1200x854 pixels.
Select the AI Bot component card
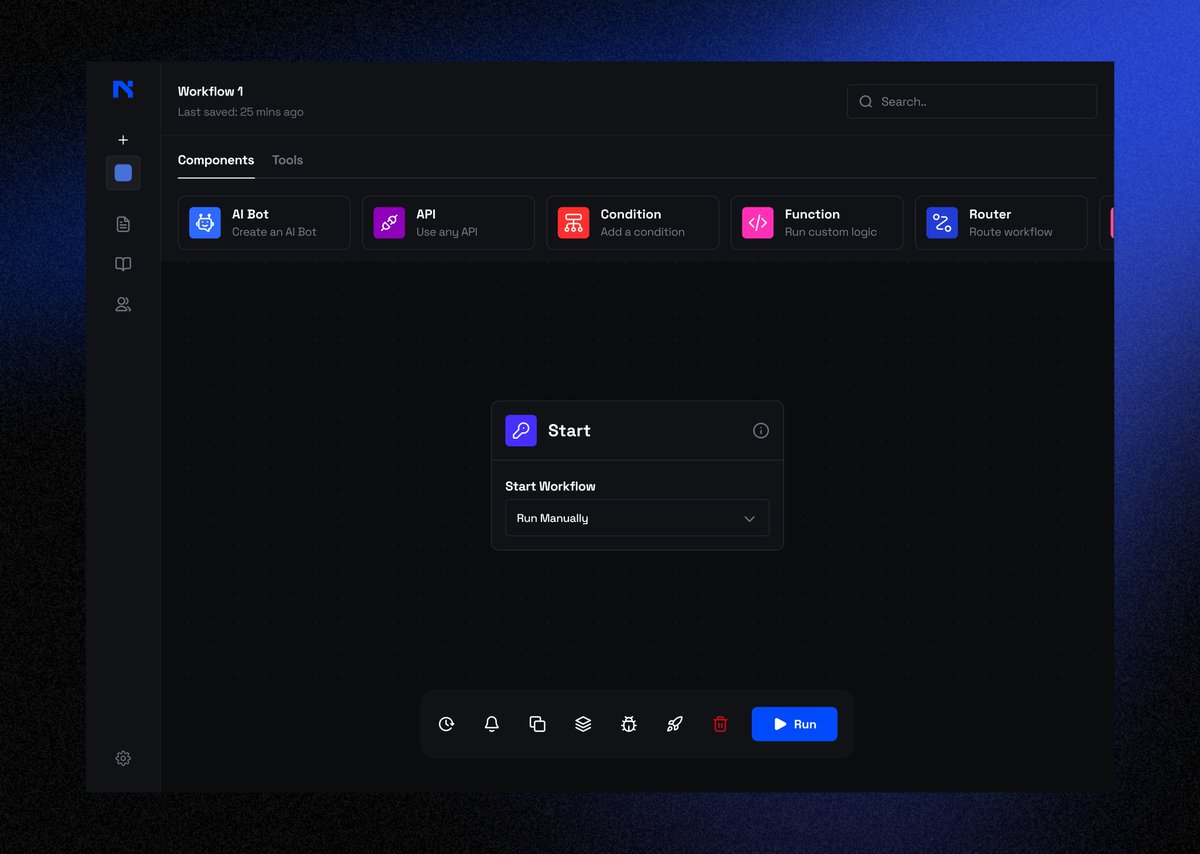pyautogui.click(x=264, y=222)
